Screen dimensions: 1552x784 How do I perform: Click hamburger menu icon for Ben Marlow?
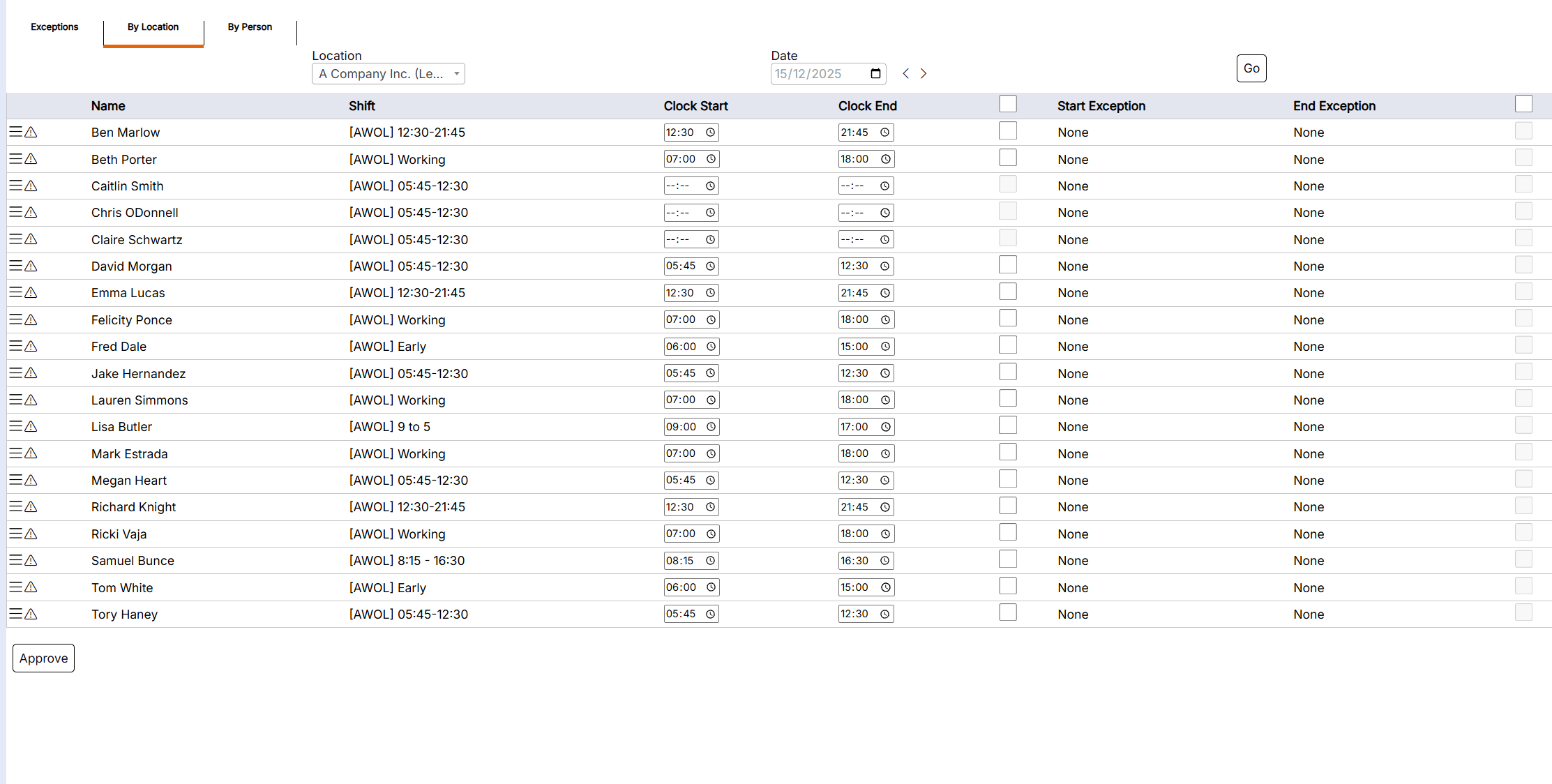pyautogui.click(x=15, y=132)
